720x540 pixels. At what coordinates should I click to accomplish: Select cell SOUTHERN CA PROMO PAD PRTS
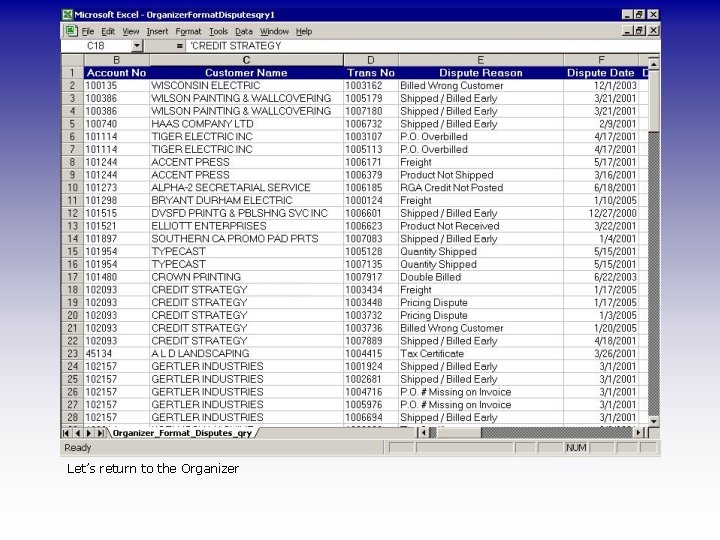click(246, 239)
